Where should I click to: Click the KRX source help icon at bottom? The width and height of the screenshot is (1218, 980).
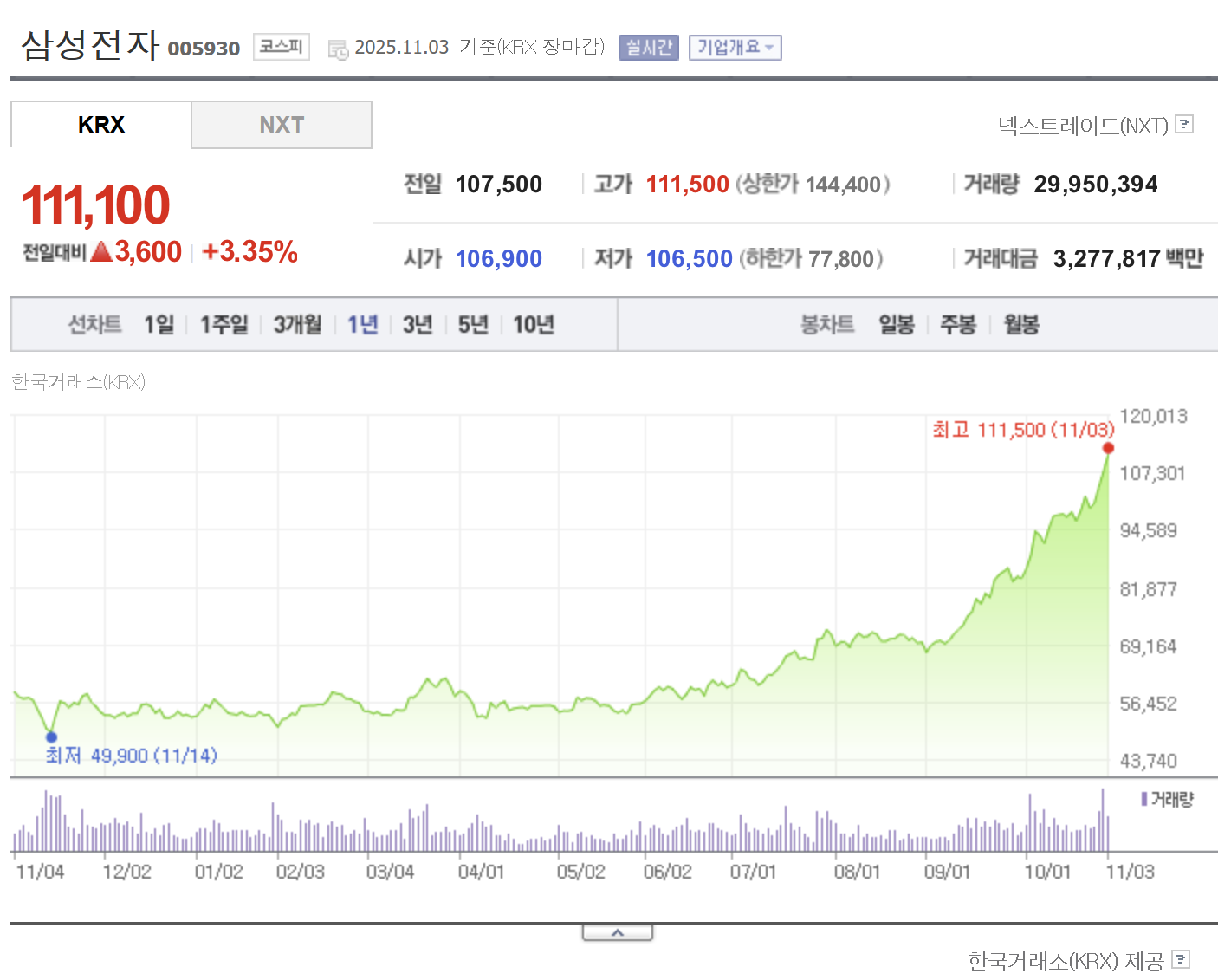tap(1180, 959)
